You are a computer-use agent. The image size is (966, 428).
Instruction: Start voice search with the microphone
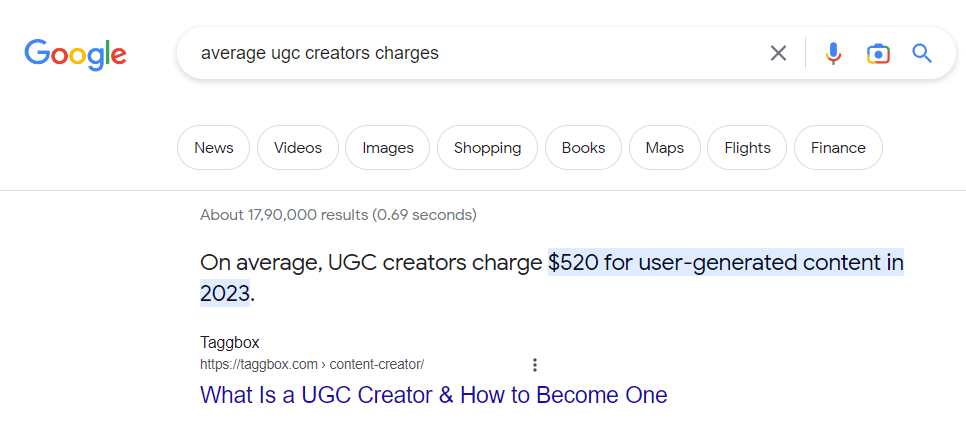coord(833,53)
